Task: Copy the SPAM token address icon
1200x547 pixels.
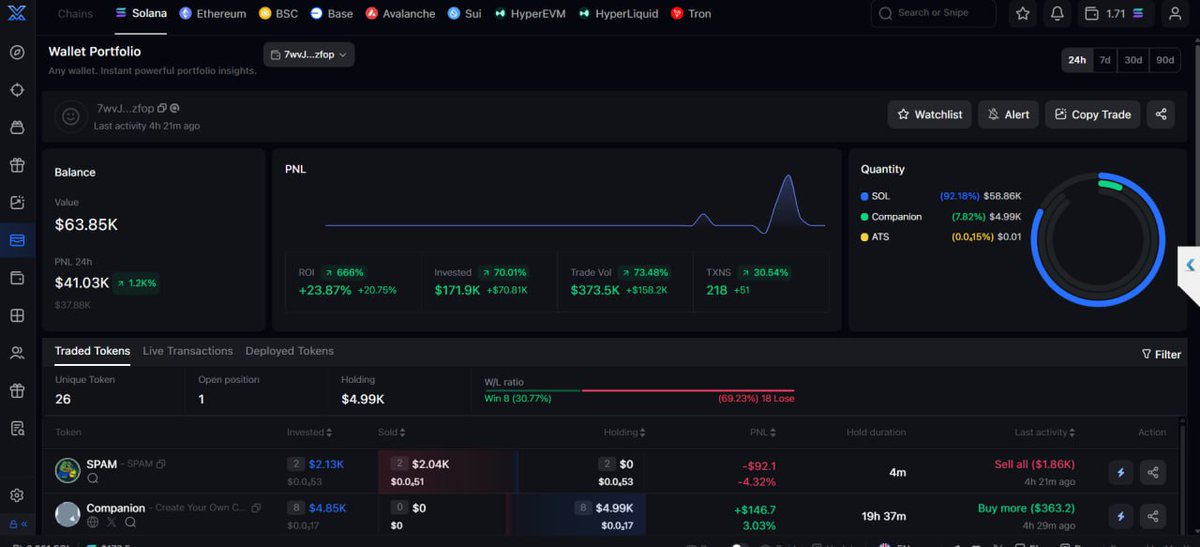Action: click(161, 465)
